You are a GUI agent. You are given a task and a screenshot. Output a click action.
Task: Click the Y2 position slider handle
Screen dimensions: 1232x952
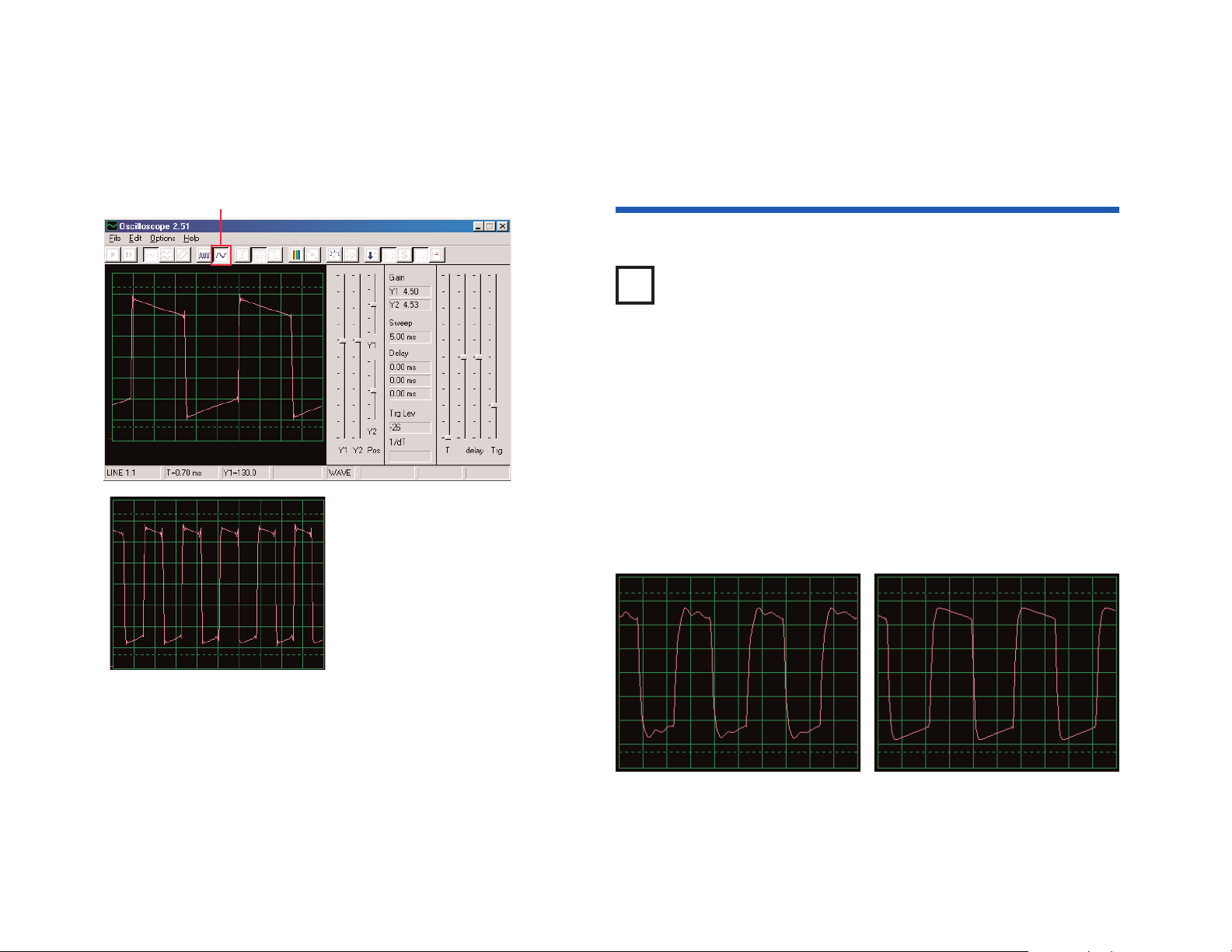(373, 391)
